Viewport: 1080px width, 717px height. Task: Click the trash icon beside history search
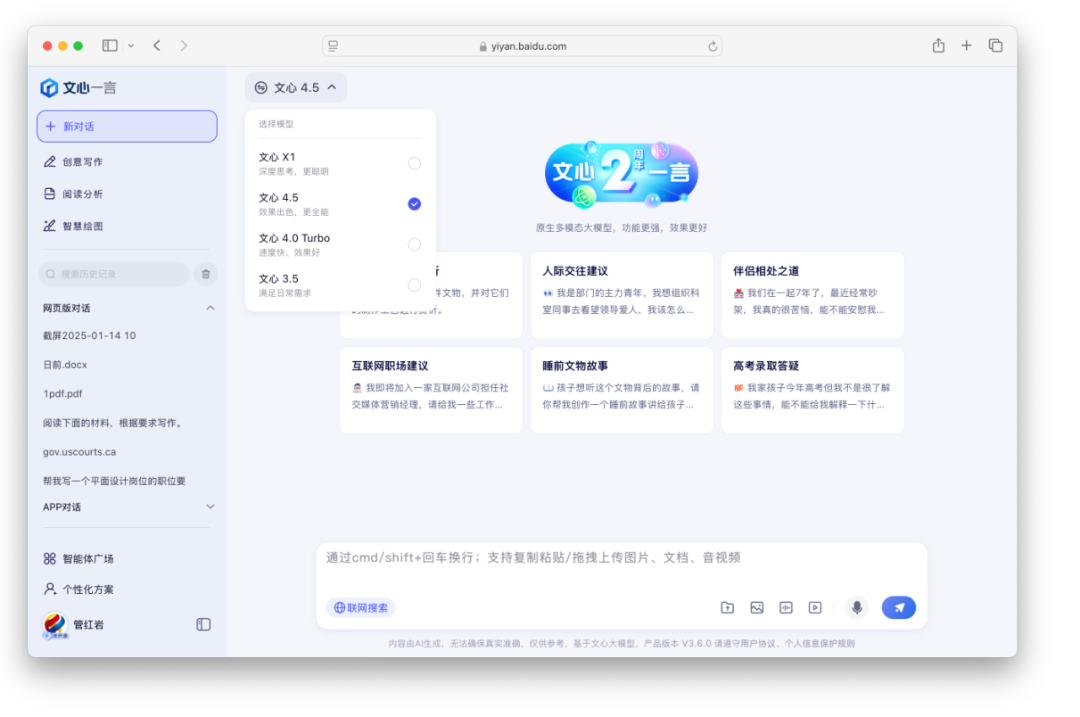tap(206, 274)
